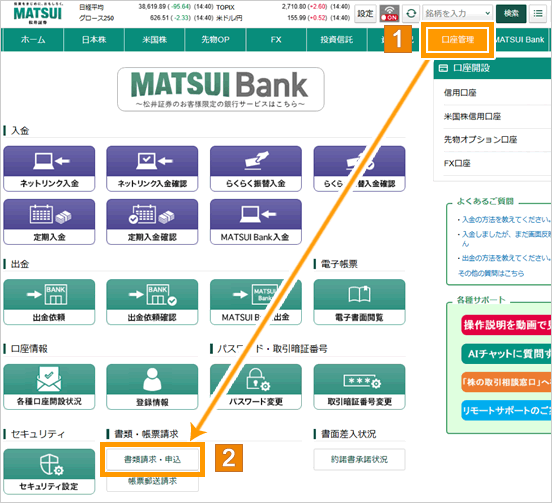552x503 pixels.
Task: Switch to 先物OP tab
Action: click(x=215, y=40)
